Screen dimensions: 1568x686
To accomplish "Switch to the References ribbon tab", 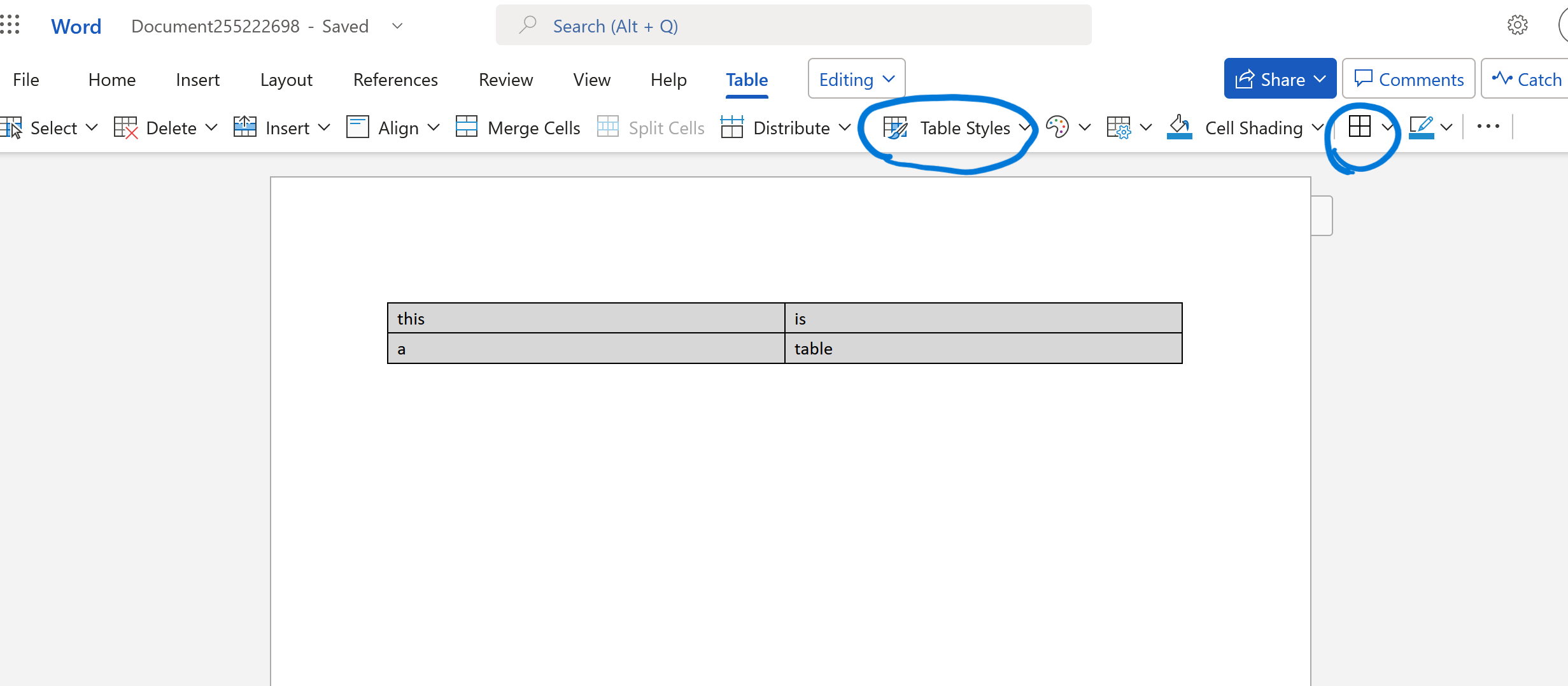I will (395, 79).
